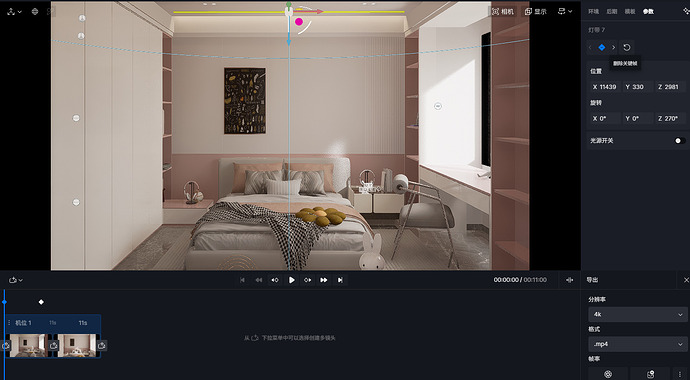Click the film-reel icon under 帧率
The image size is (690, 380).
click(x=608, y=374)
